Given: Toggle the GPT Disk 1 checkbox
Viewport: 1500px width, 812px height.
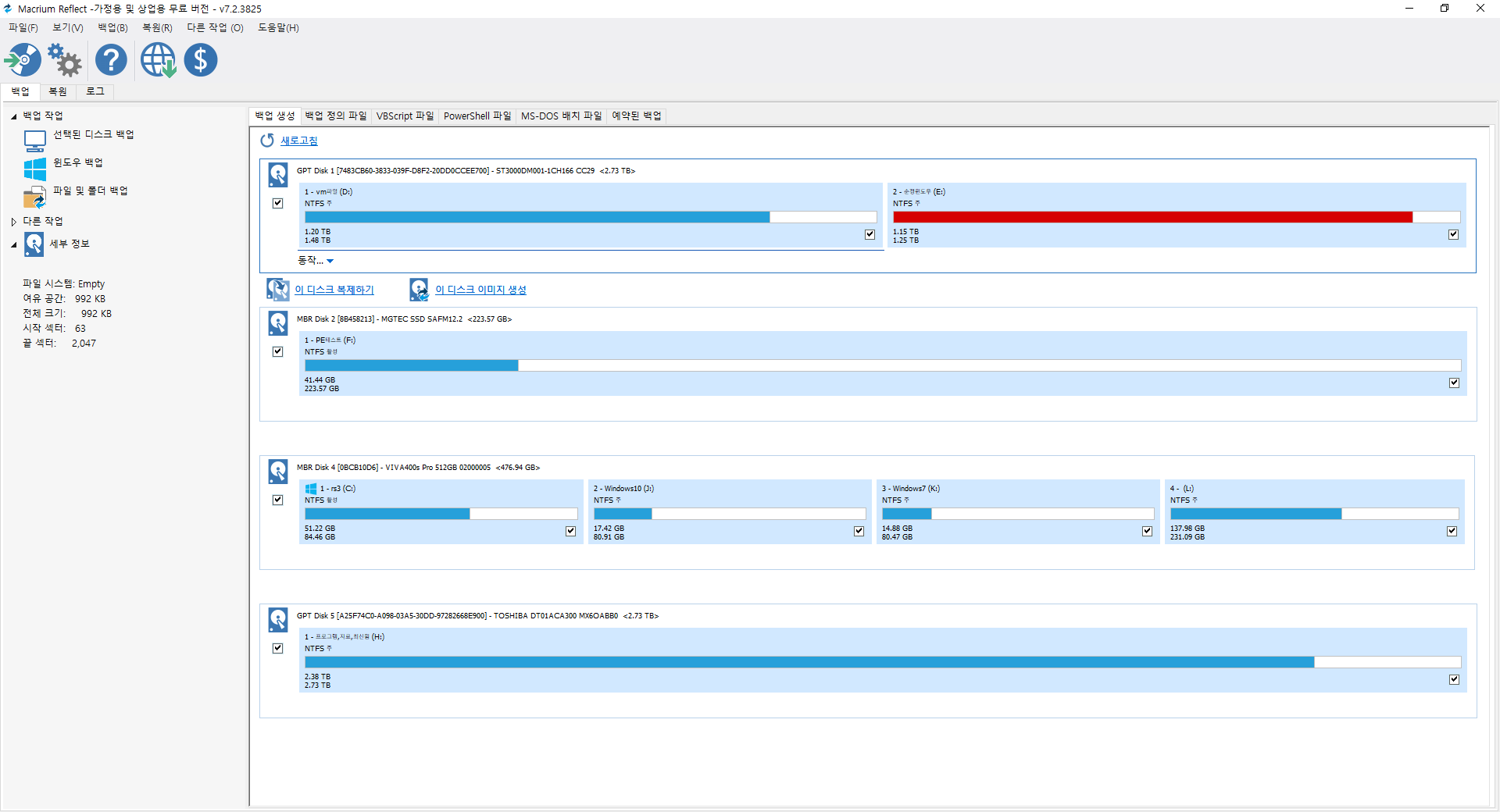Looking at the screenshot, I should point(277,203).
